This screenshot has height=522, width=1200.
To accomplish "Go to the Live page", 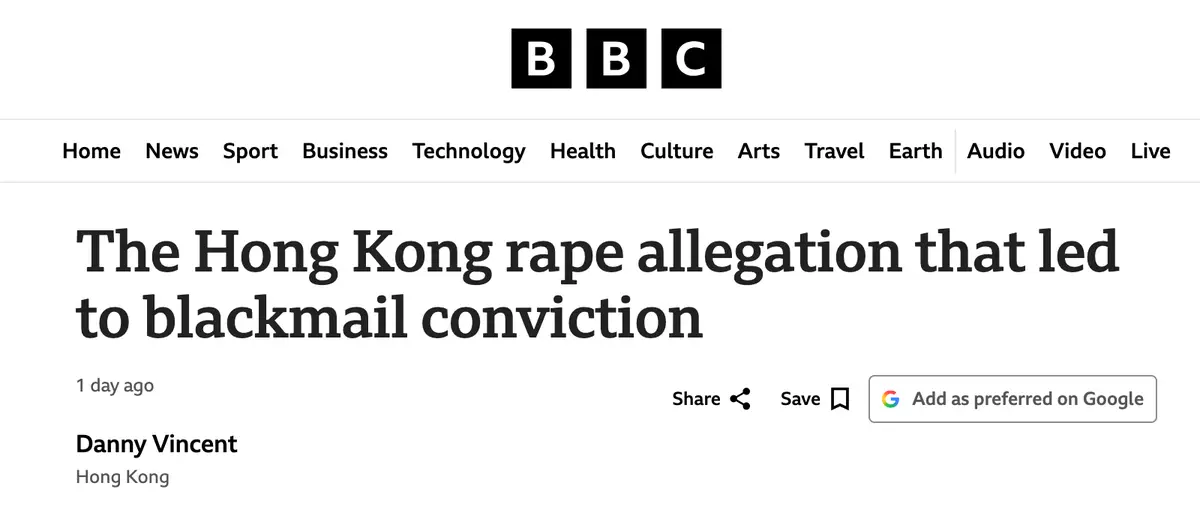I will tap(1150, 151).
